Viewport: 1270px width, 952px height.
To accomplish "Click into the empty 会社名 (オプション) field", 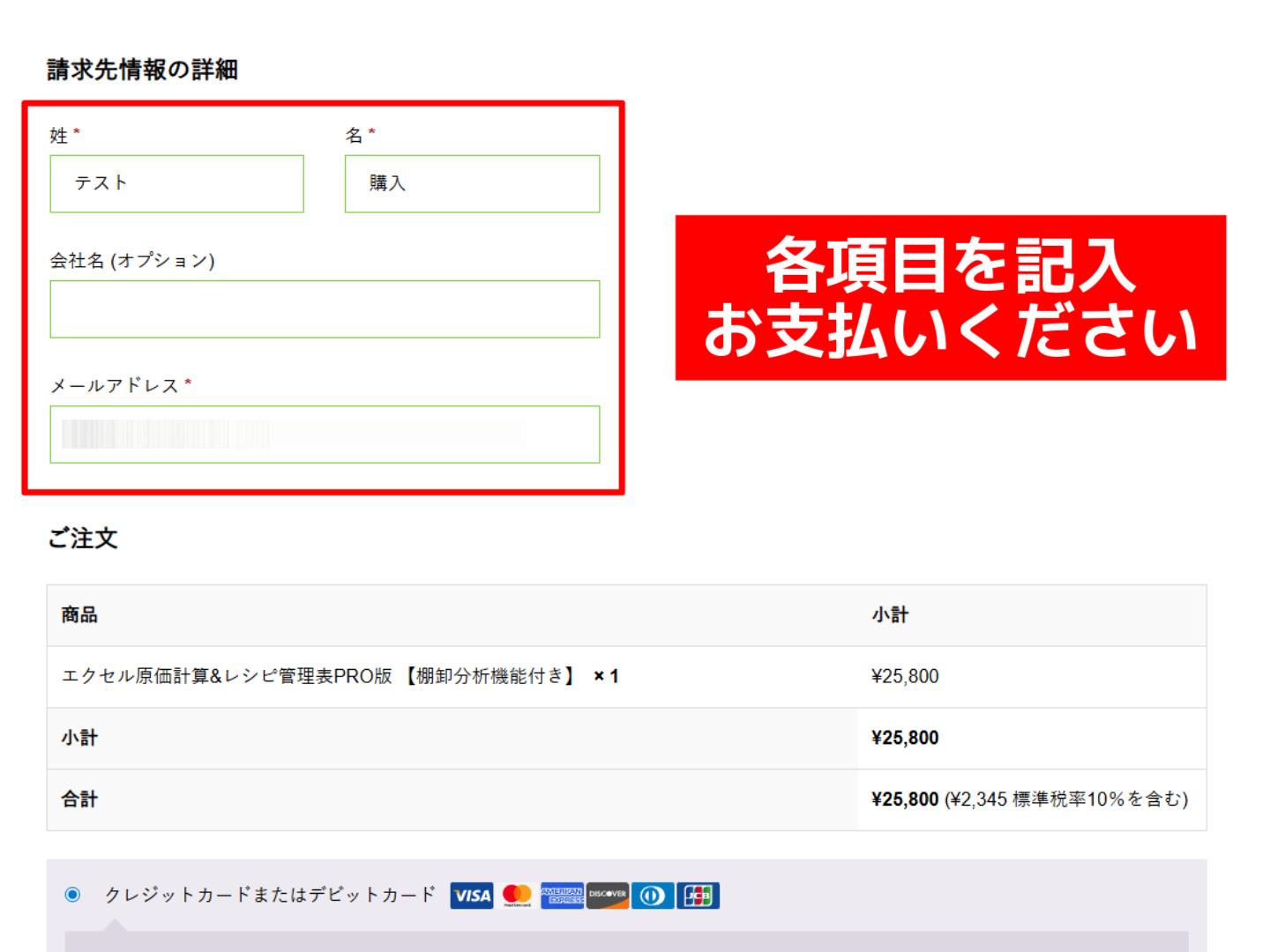I will coord(325,309).
